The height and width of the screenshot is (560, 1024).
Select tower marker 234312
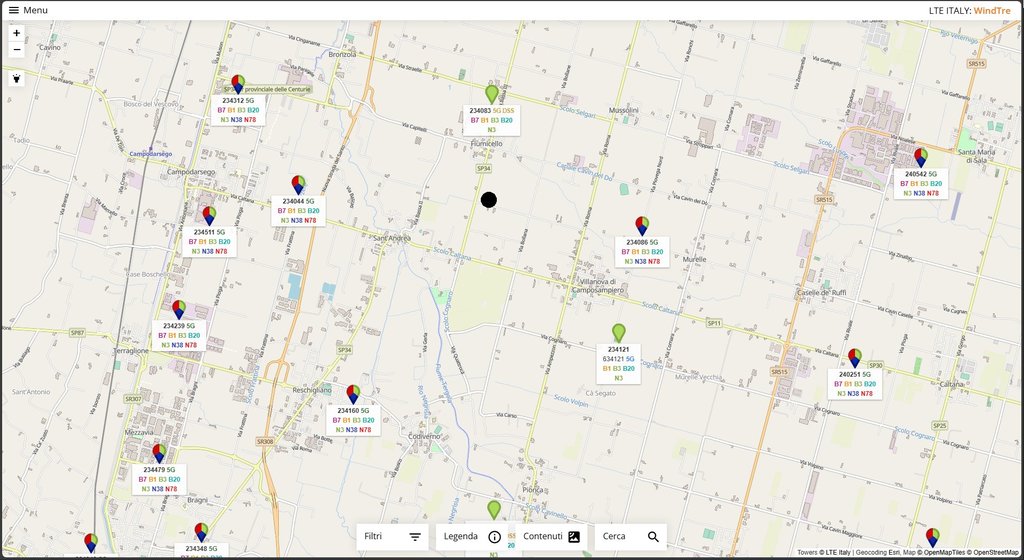[238, 84]
